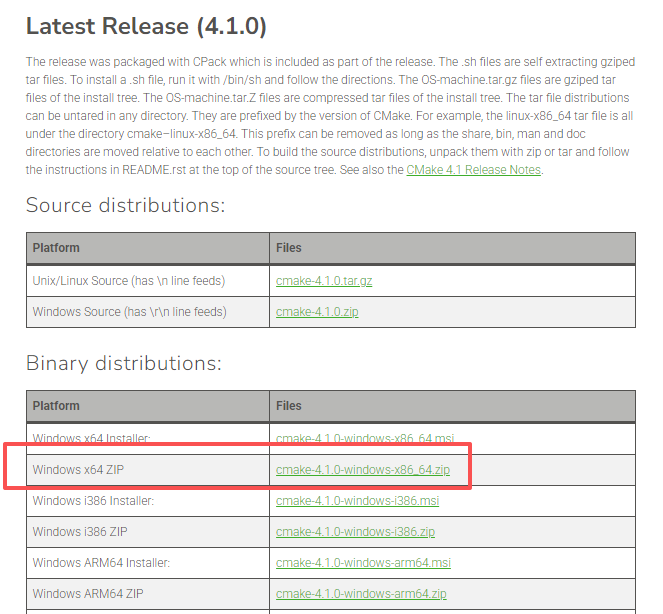Click the 'Binary distributions:' heading

tap(124, 363)
